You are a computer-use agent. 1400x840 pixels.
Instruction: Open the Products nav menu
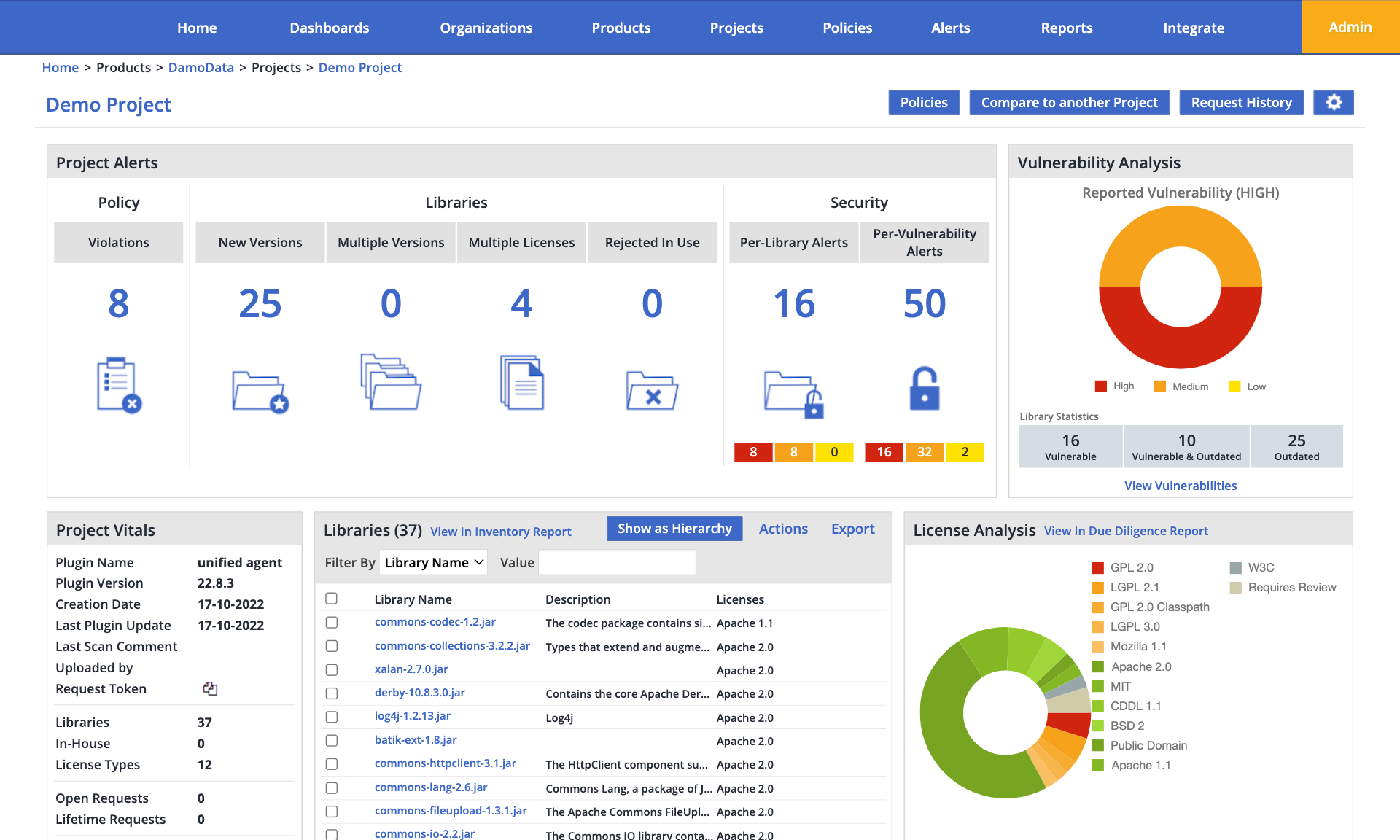(x=621, y=28)
